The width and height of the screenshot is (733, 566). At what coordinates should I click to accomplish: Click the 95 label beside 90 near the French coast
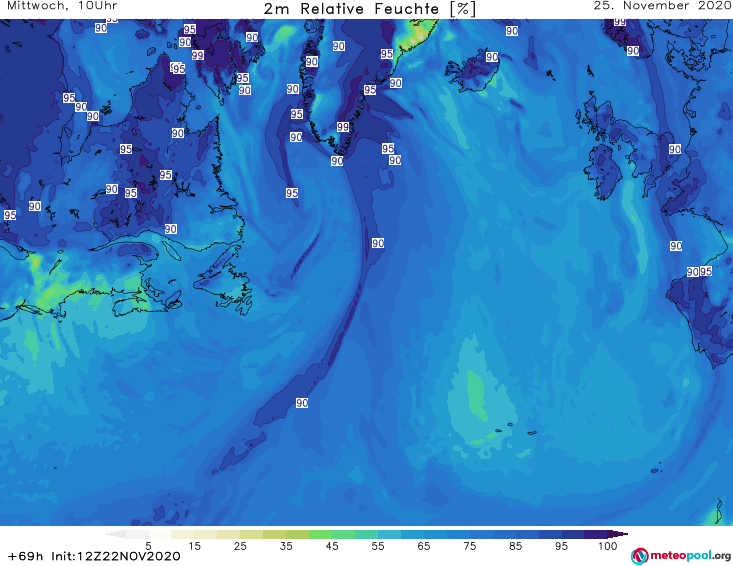706,271
